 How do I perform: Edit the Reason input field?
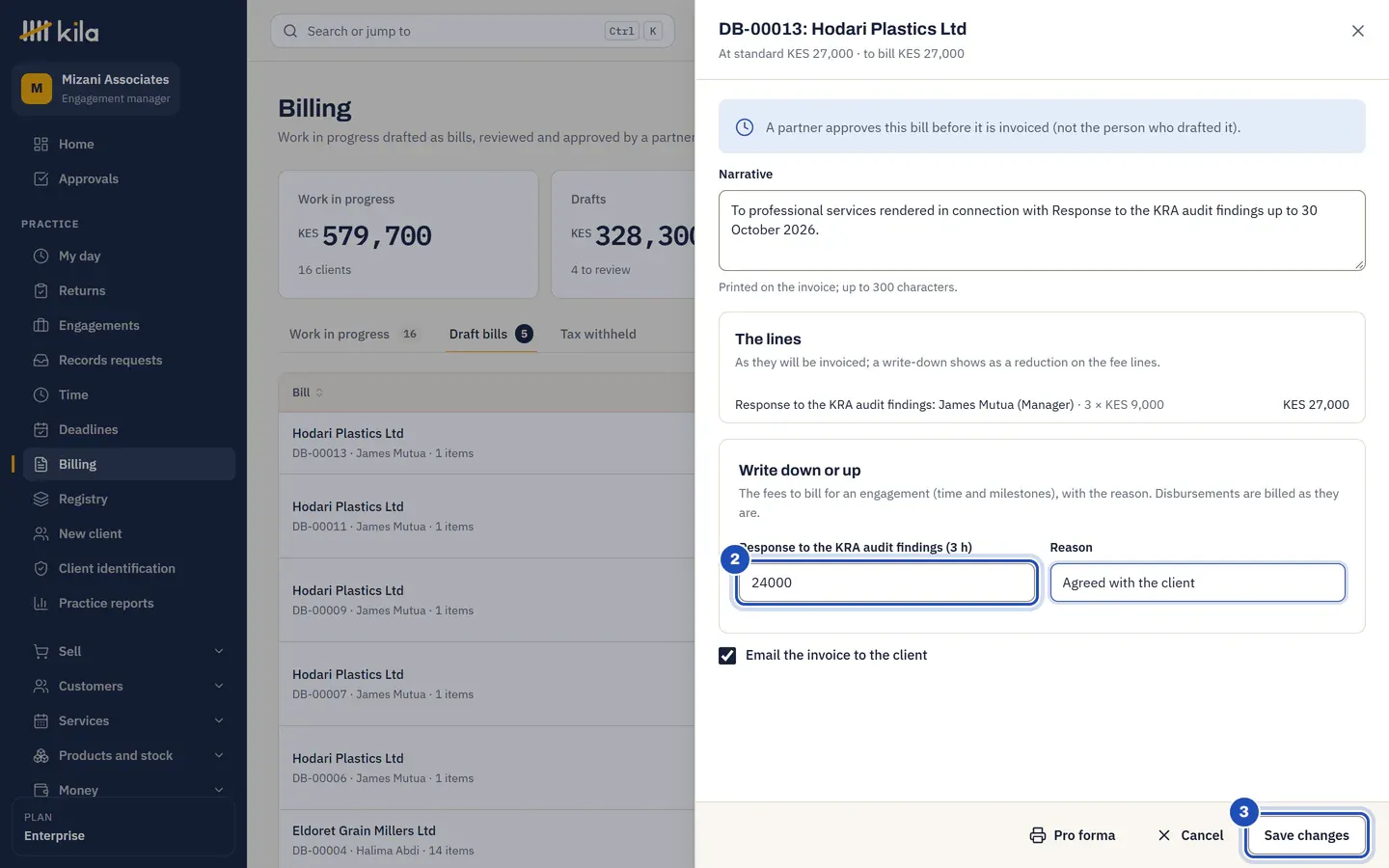pyautogui.click(x=1198, y=583)
